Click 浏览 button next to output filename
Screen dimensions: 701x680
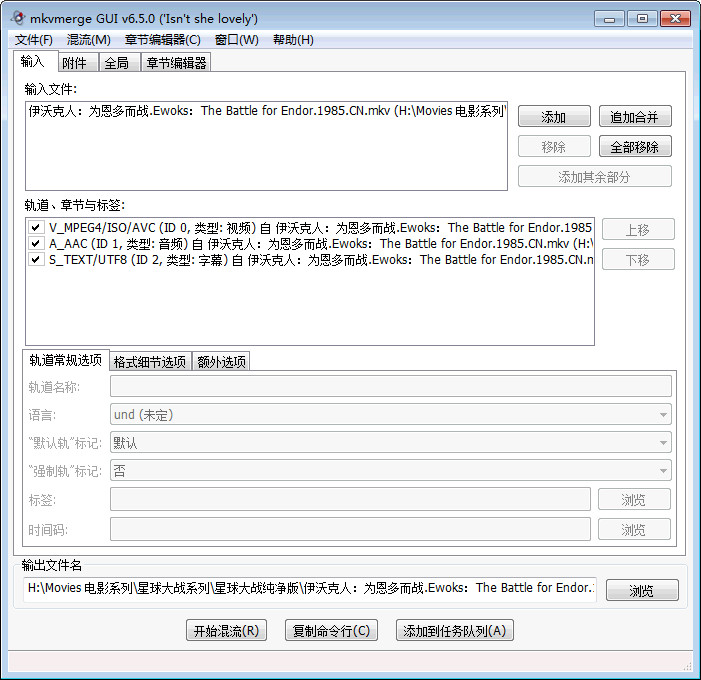click(641, 591)
